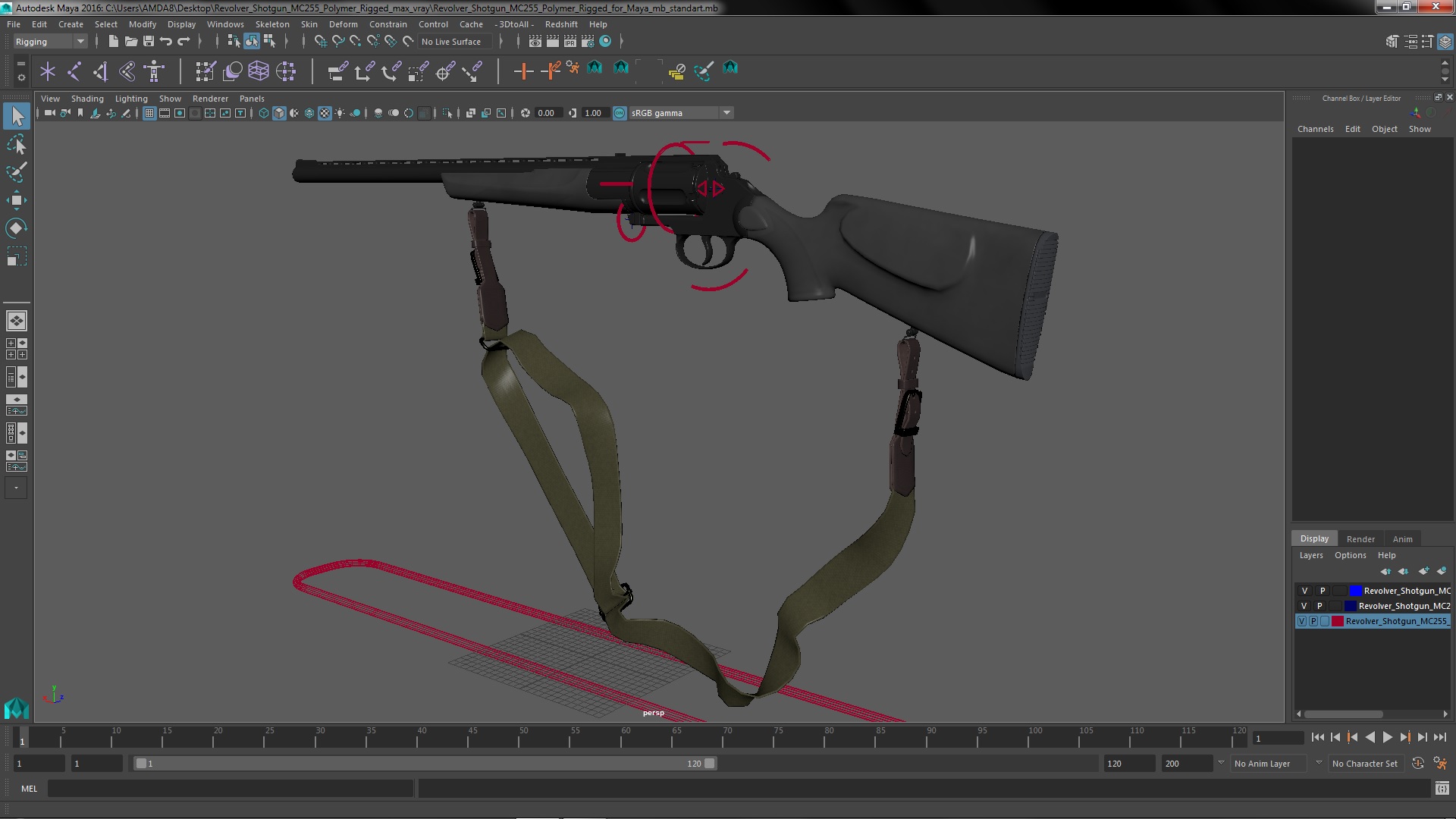Toggle the color management ON button
This screenshot has width=1456, height=819.
click(x=620, y=113)
